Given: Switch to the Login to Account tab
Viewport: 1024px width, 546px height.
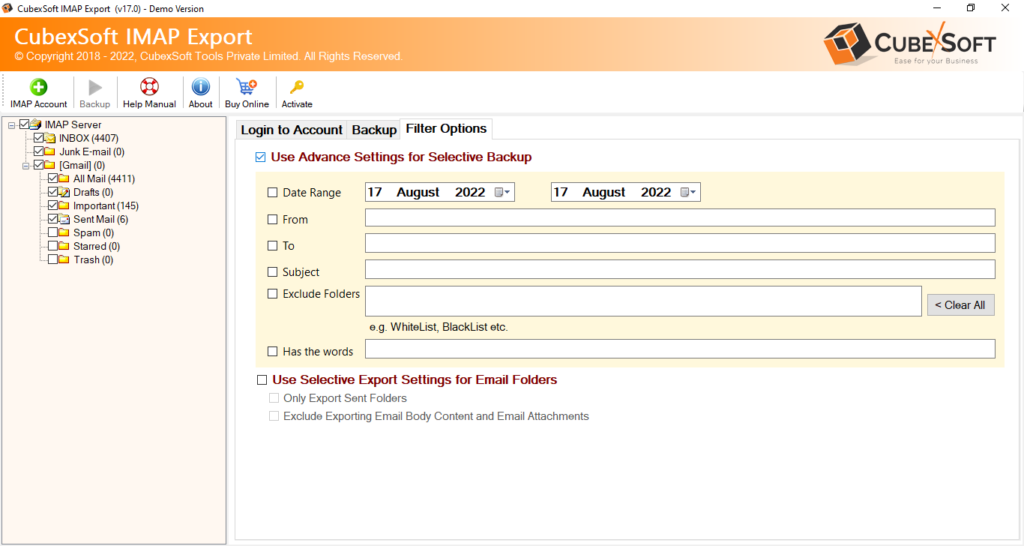Looking at the screenshot, I should tap(291, 130).
